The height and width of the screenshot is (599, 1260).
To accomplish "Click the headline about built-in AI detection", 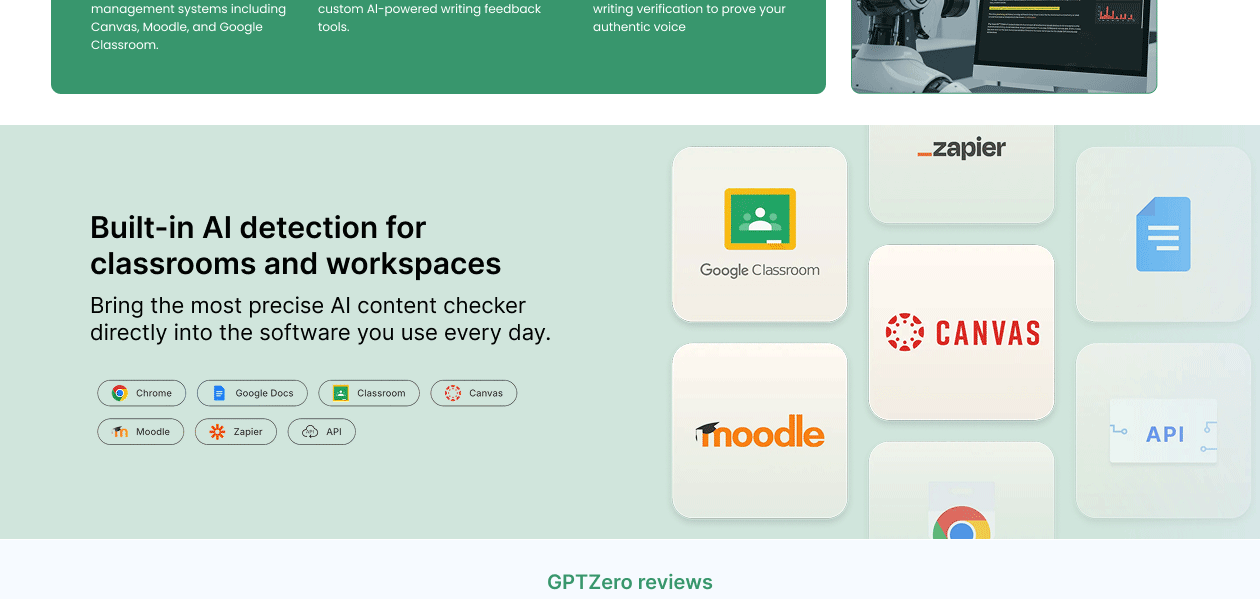I will pyautogui.click(x=295, y=245).
